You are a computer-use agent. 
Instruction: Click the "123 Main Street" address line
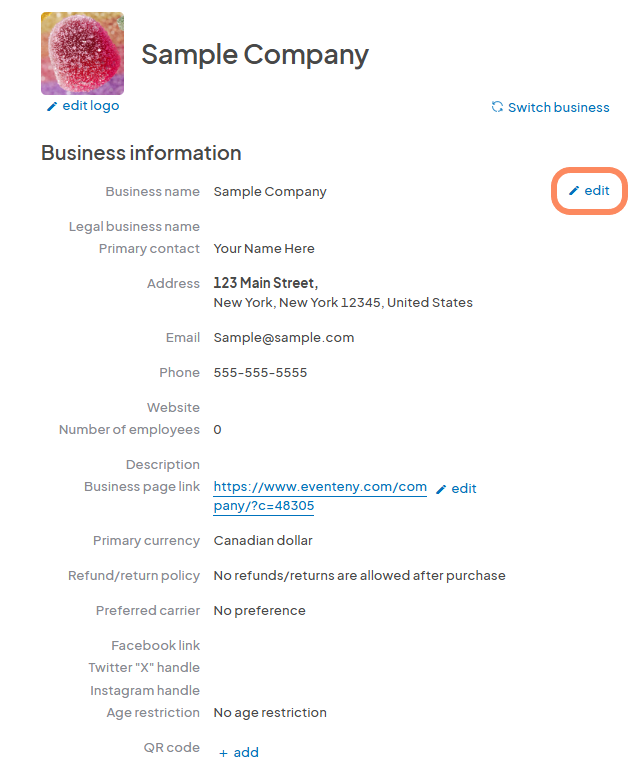[x=264, y=284]
